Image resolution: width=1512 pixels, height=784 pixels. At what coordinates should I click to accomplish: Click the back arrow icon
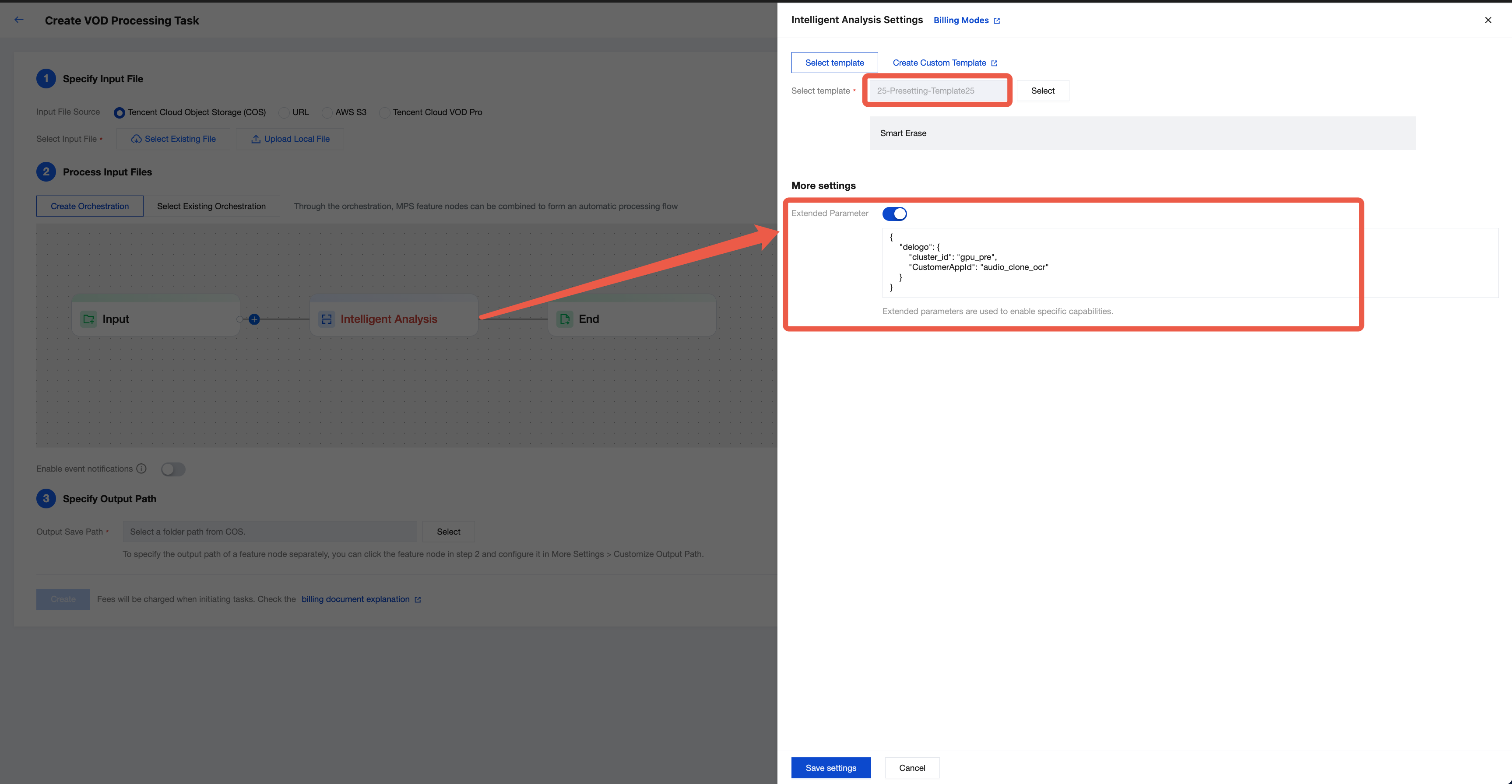(x=19, y=20)
